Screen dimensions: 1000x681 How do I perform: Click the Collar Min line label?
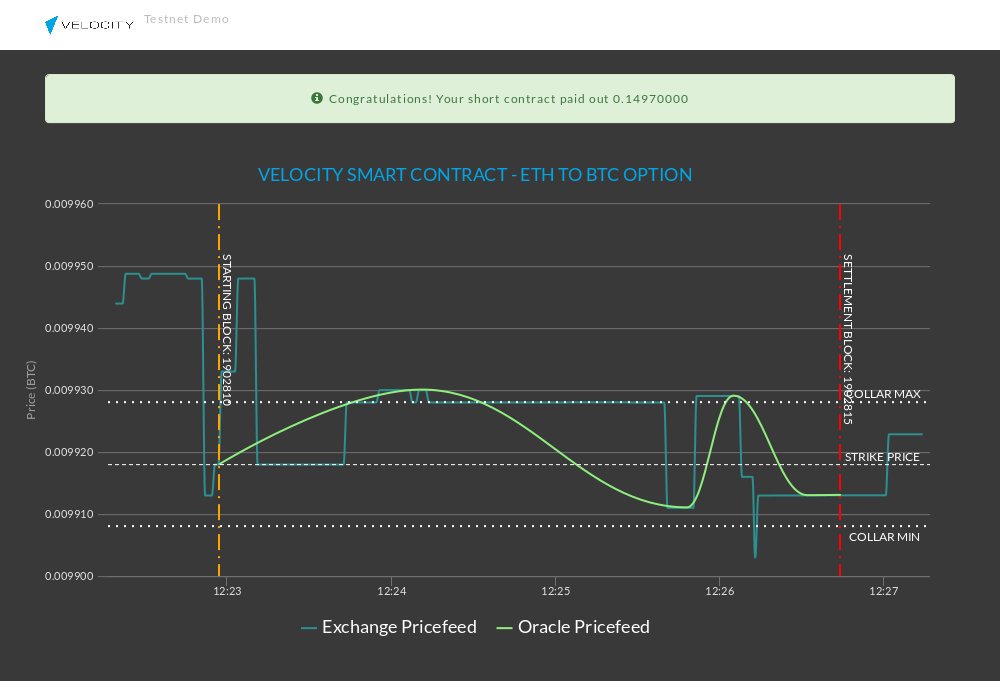[x=884, y=537]
